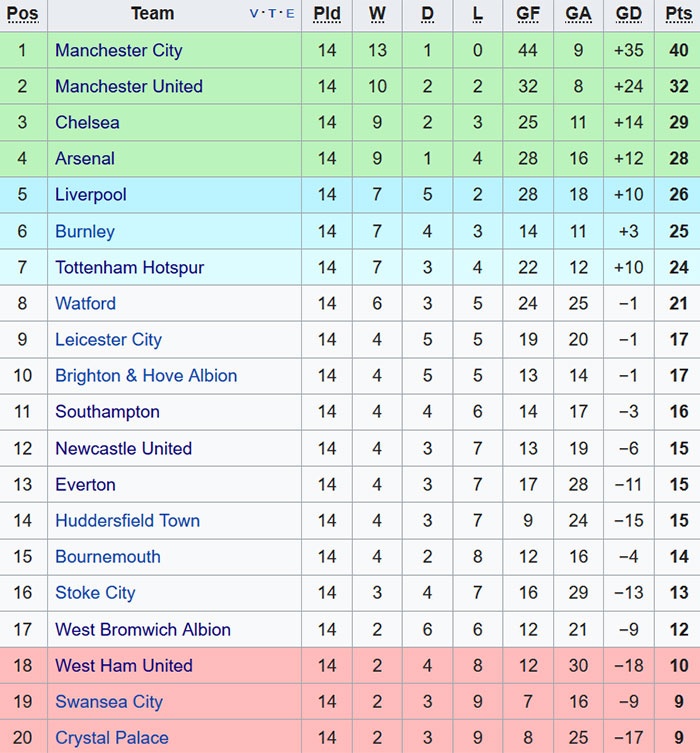Click the Swansea City link
Viewport: 700px width, 753px height.
pyautogui.click(x=108, y=701)
